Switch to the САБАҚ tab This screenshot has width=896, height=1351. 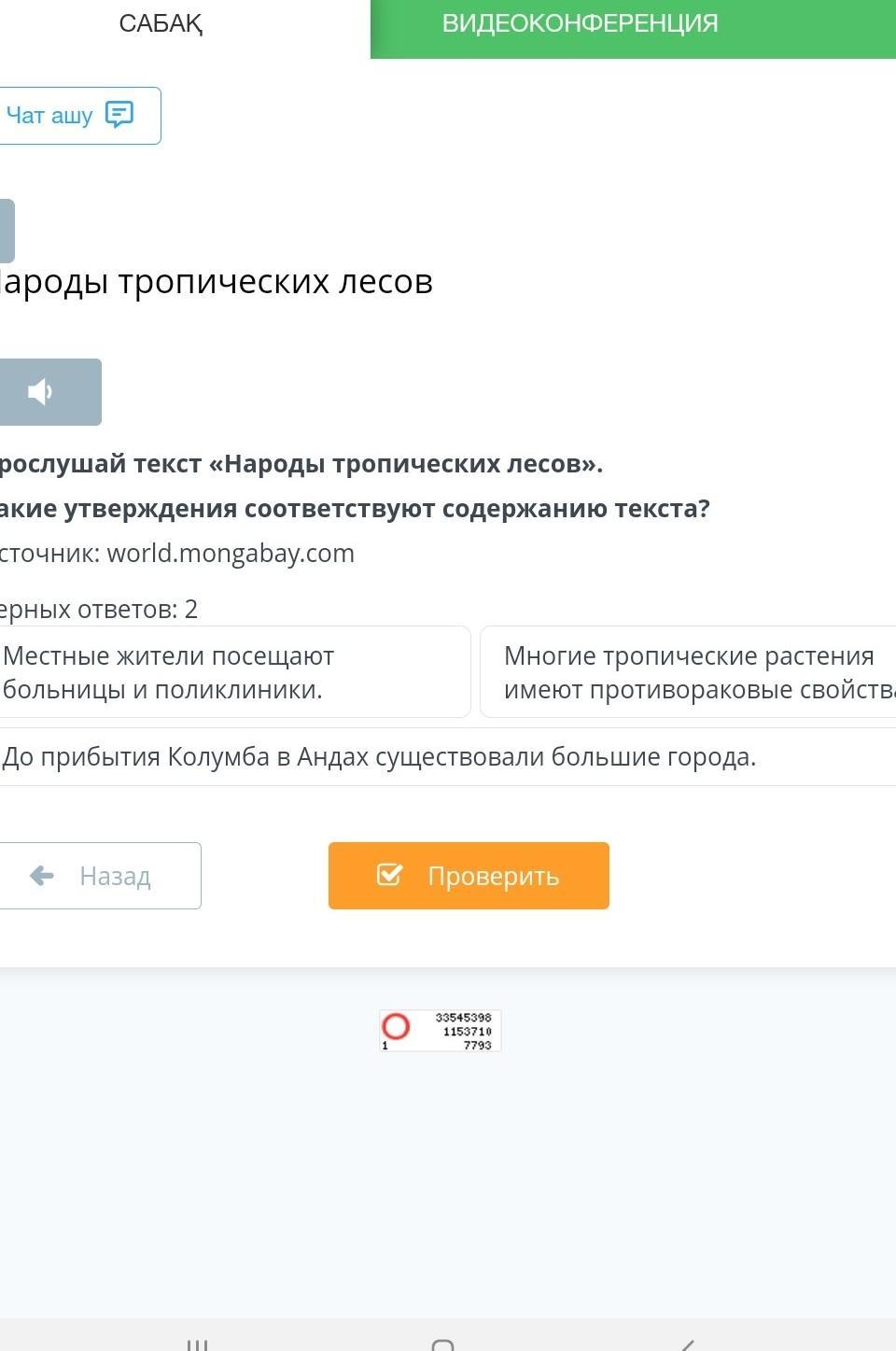point(161,24)
